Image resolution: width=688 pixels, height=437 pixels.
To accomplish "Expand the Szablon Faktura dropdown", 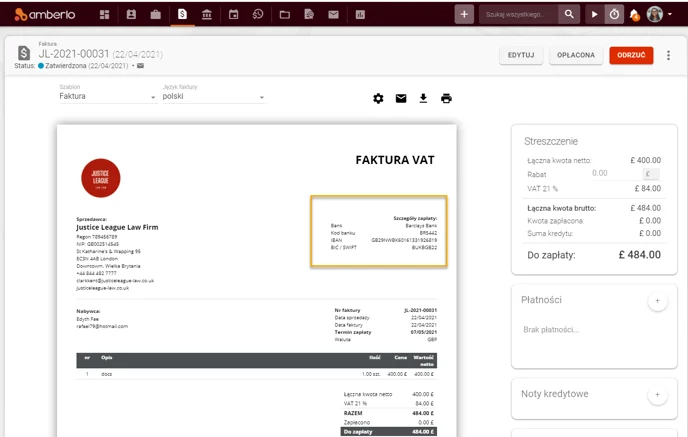I will tap(108, 97).
